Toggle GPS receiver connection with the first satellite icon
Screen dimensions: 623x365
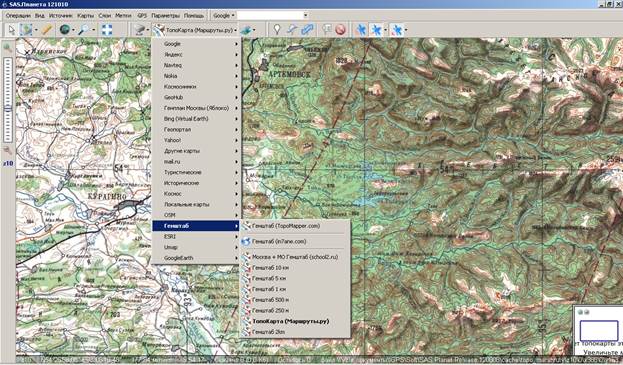[361, 30]
